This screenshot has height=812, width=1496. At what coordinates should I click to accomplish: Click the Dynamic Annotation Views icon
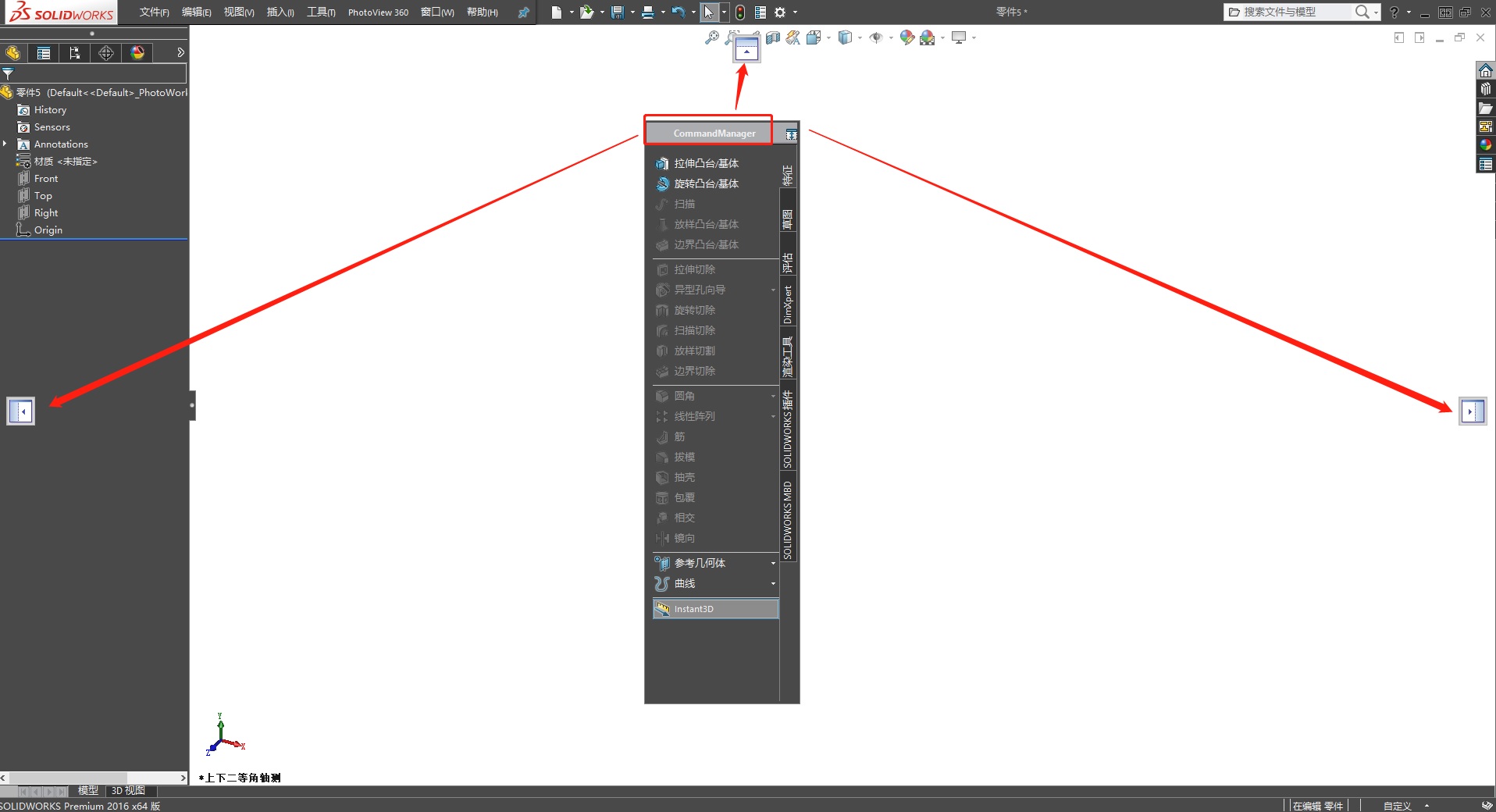793,37
